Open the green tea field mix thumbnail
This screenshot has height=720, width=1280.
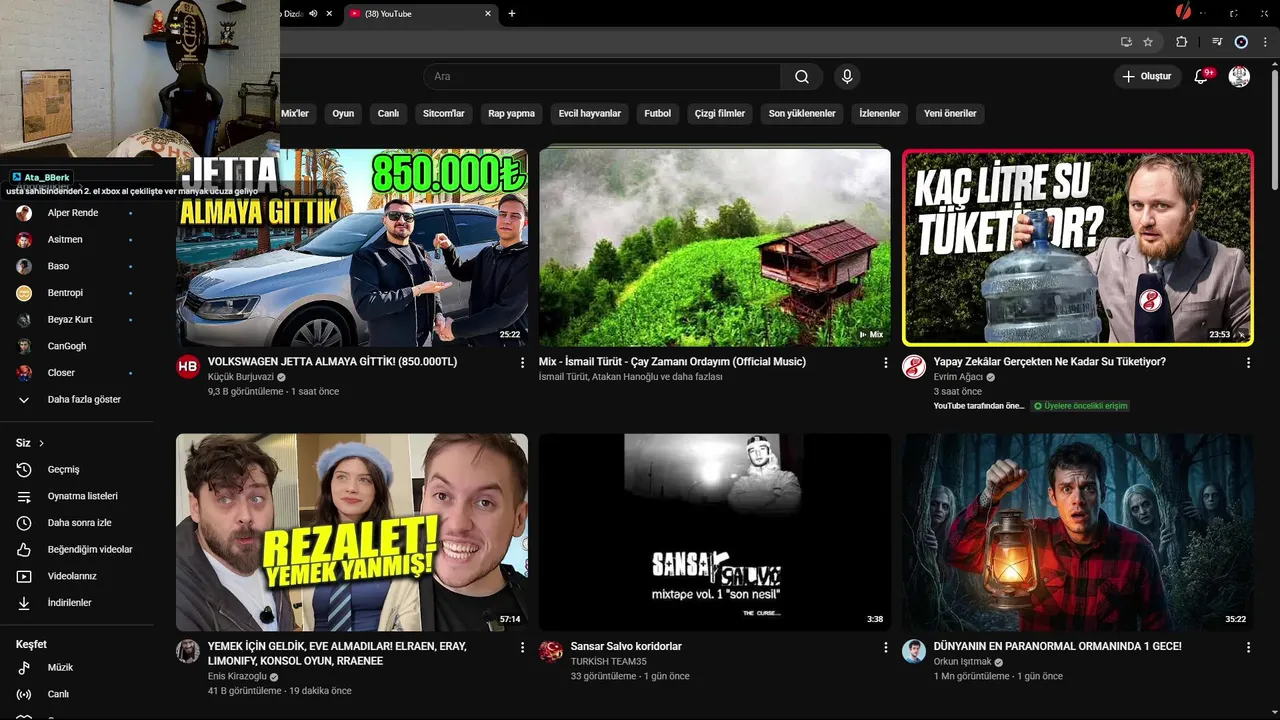pyautogui.click(x=715, y=248)
